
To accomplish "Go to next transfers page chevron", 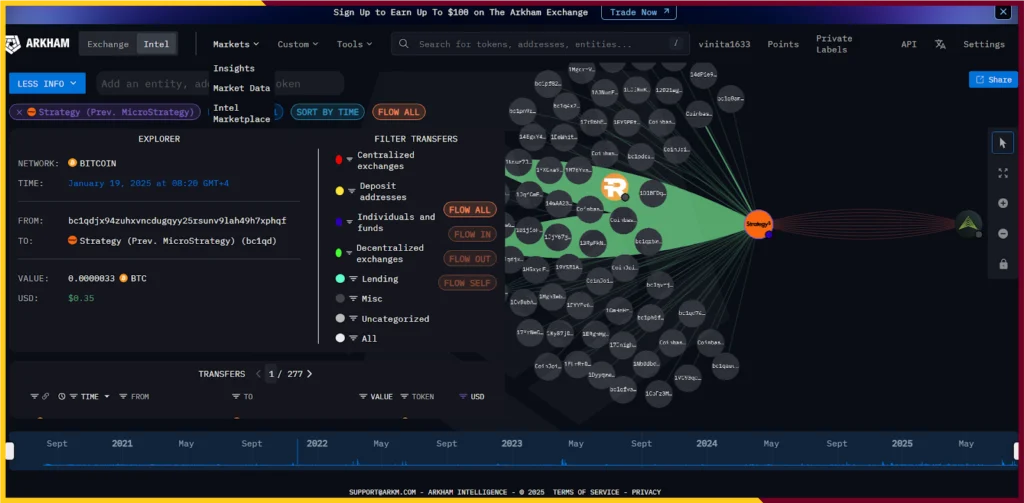I will [310, 374].
